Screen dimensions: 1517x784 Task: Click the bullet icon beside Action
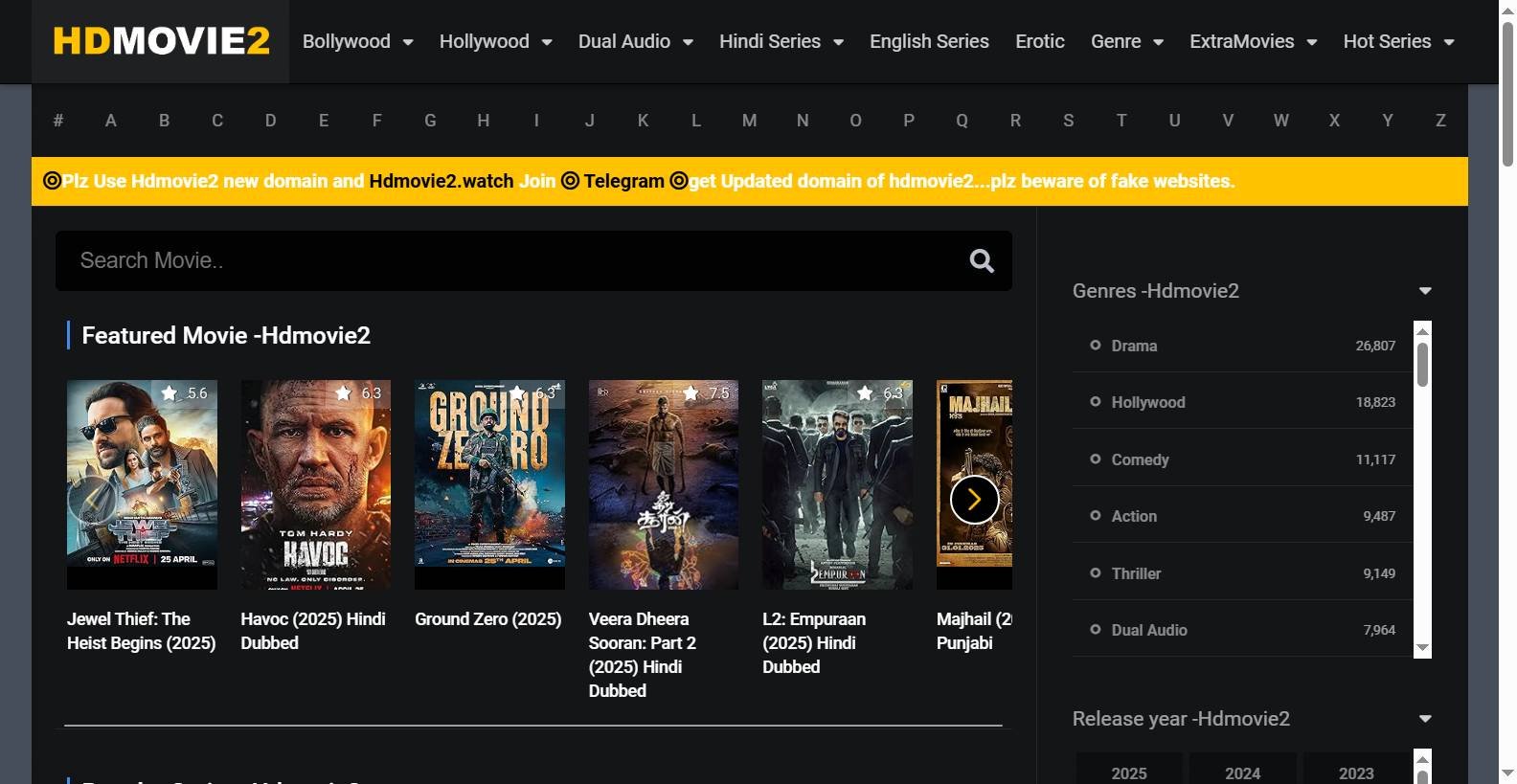tap(1095, 515)
